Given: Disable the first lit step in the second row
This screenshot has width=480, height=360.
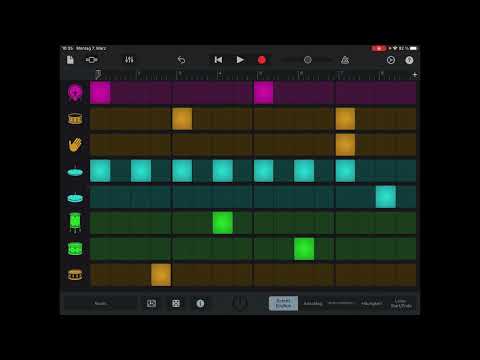Looking at the screenshot, I should pyautogui.click(x=182, y=119).
